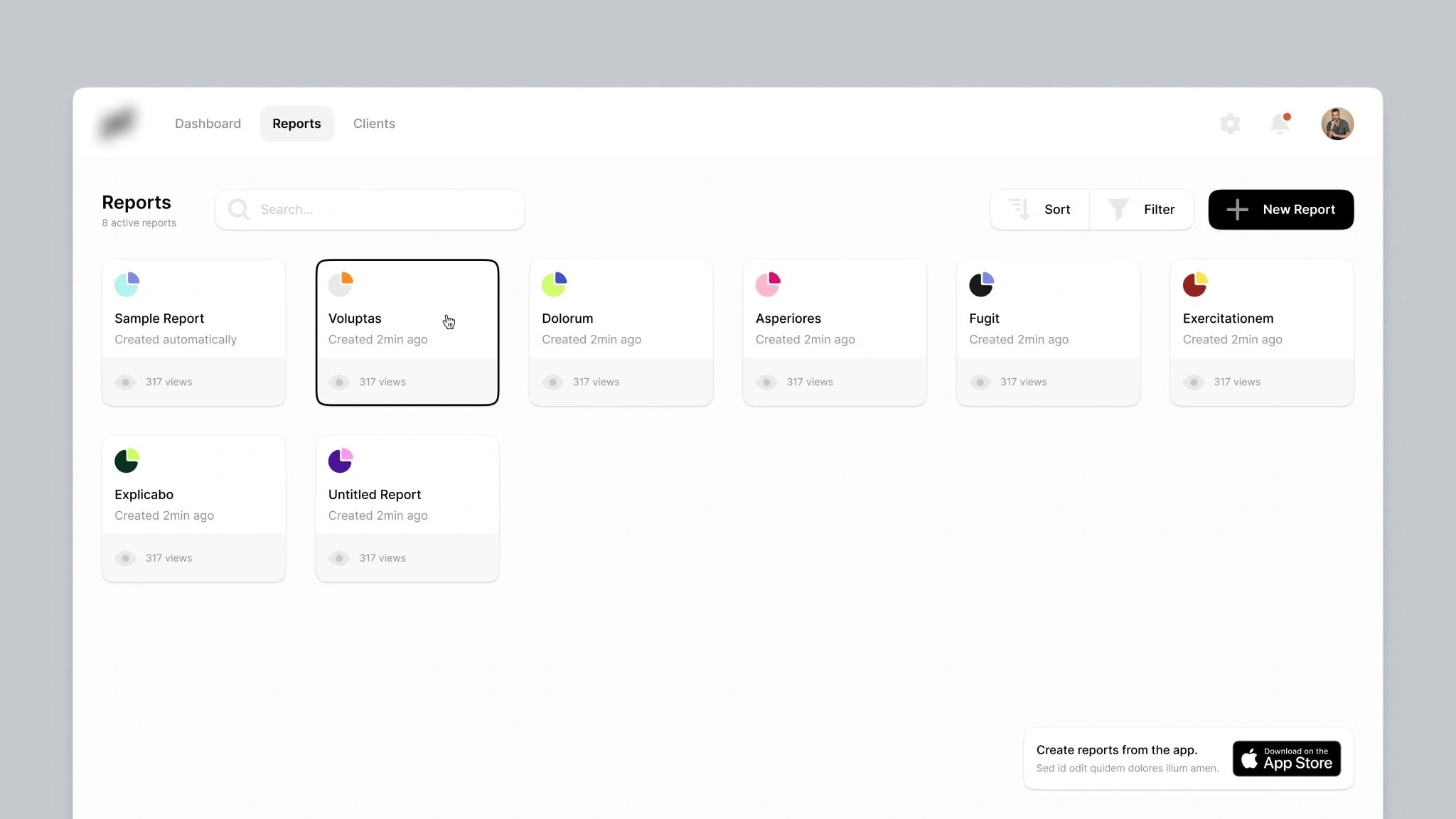Click 'Create reports from the app.' text

[1116, 750]
